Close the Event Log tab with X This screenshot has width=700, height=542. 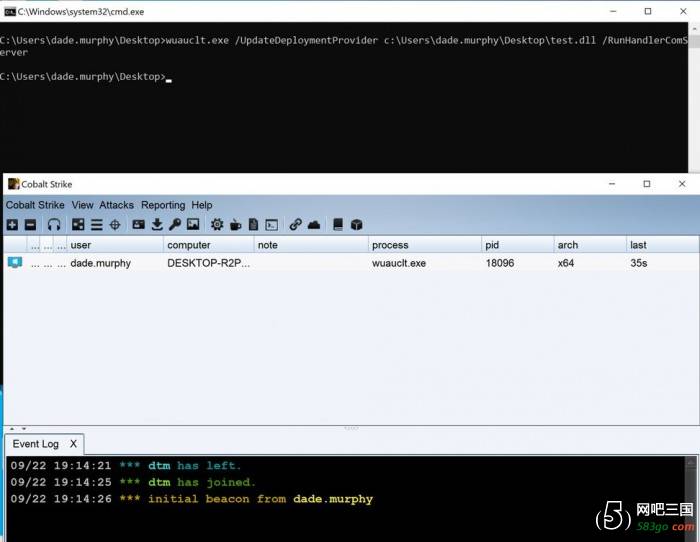[x=73, y=444]
